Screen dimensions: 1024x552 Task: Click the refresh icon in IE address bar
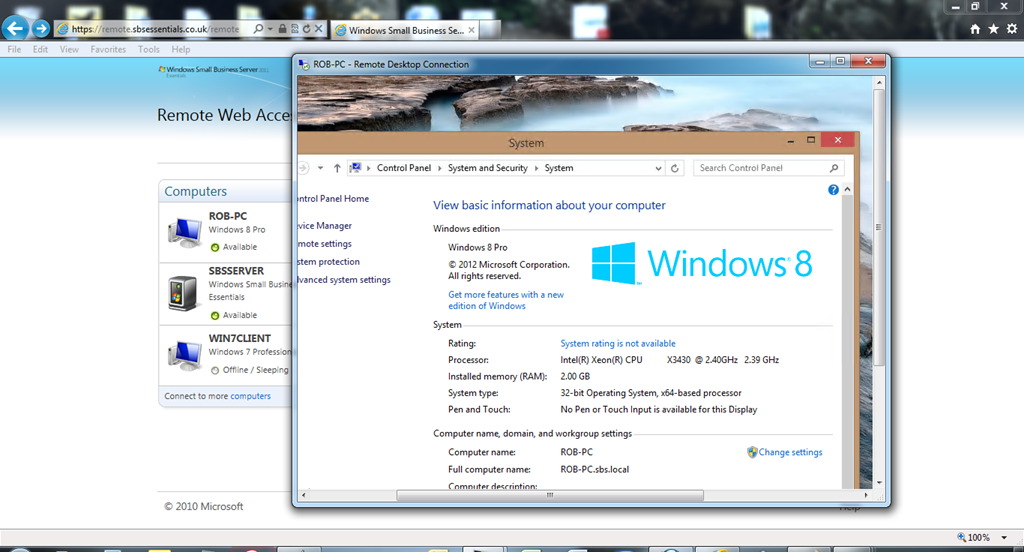coord(306,29)
